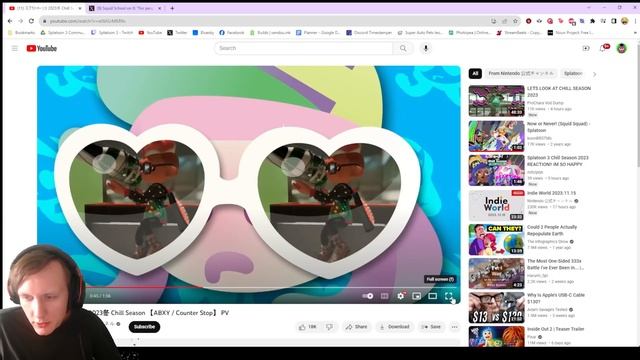Image resolution: width=640 pixels, height=360 pixels.
Task: Open the player settings gear
Action: click(x=401, y=296)
